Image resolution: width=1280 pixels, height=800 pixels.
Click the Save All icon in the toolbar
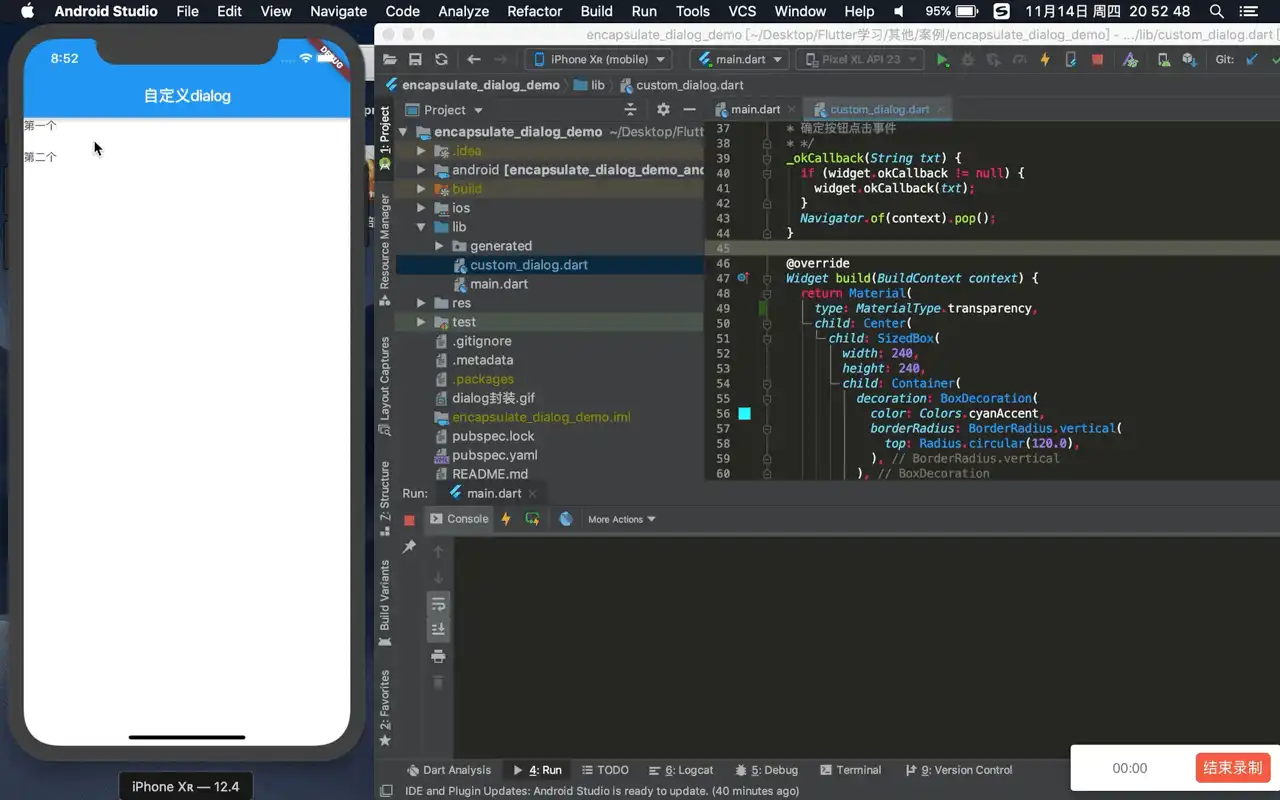415,59
